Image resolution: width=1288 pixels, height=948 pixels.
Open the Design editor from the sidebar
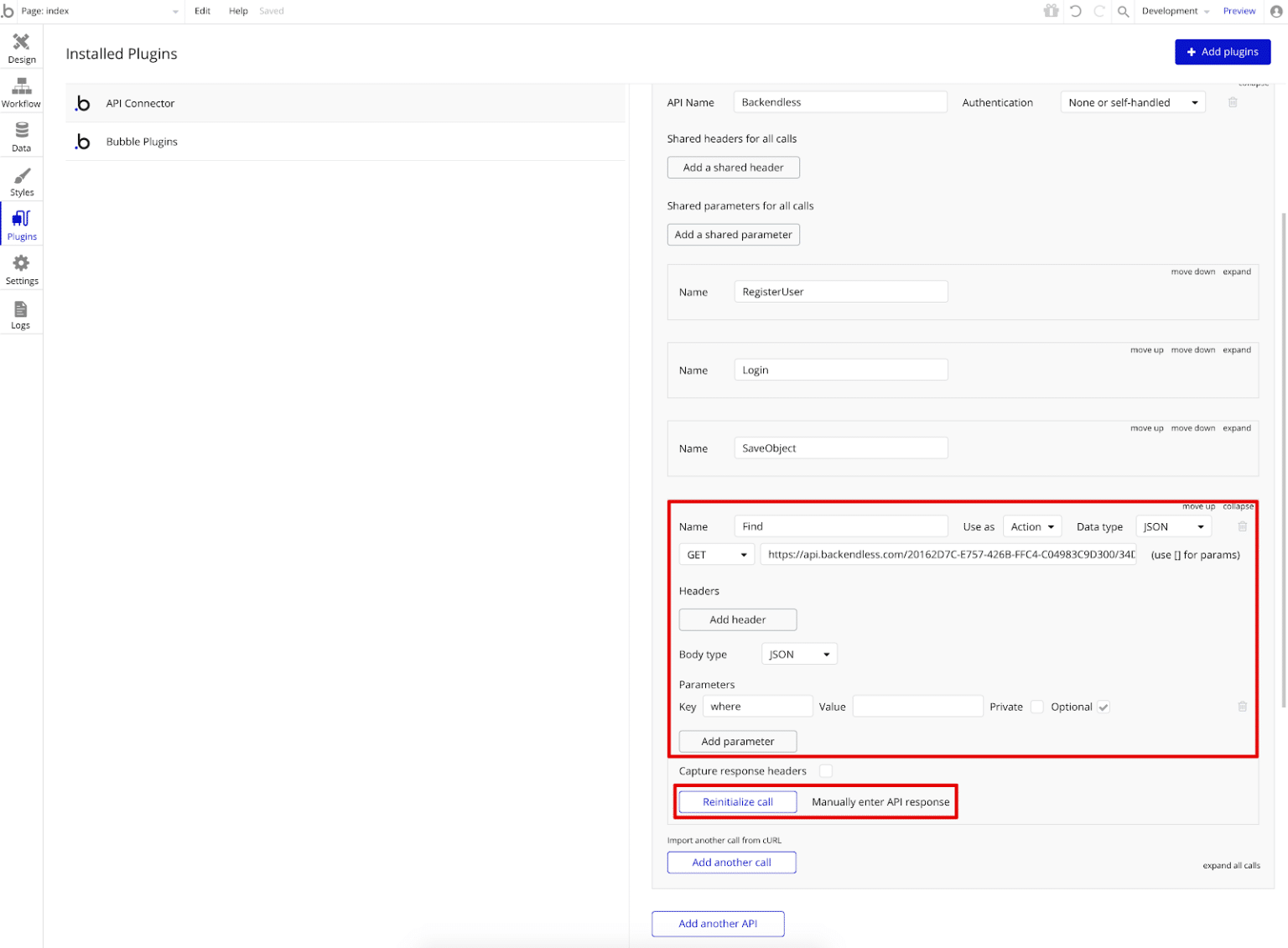click(x=21, y=47)
